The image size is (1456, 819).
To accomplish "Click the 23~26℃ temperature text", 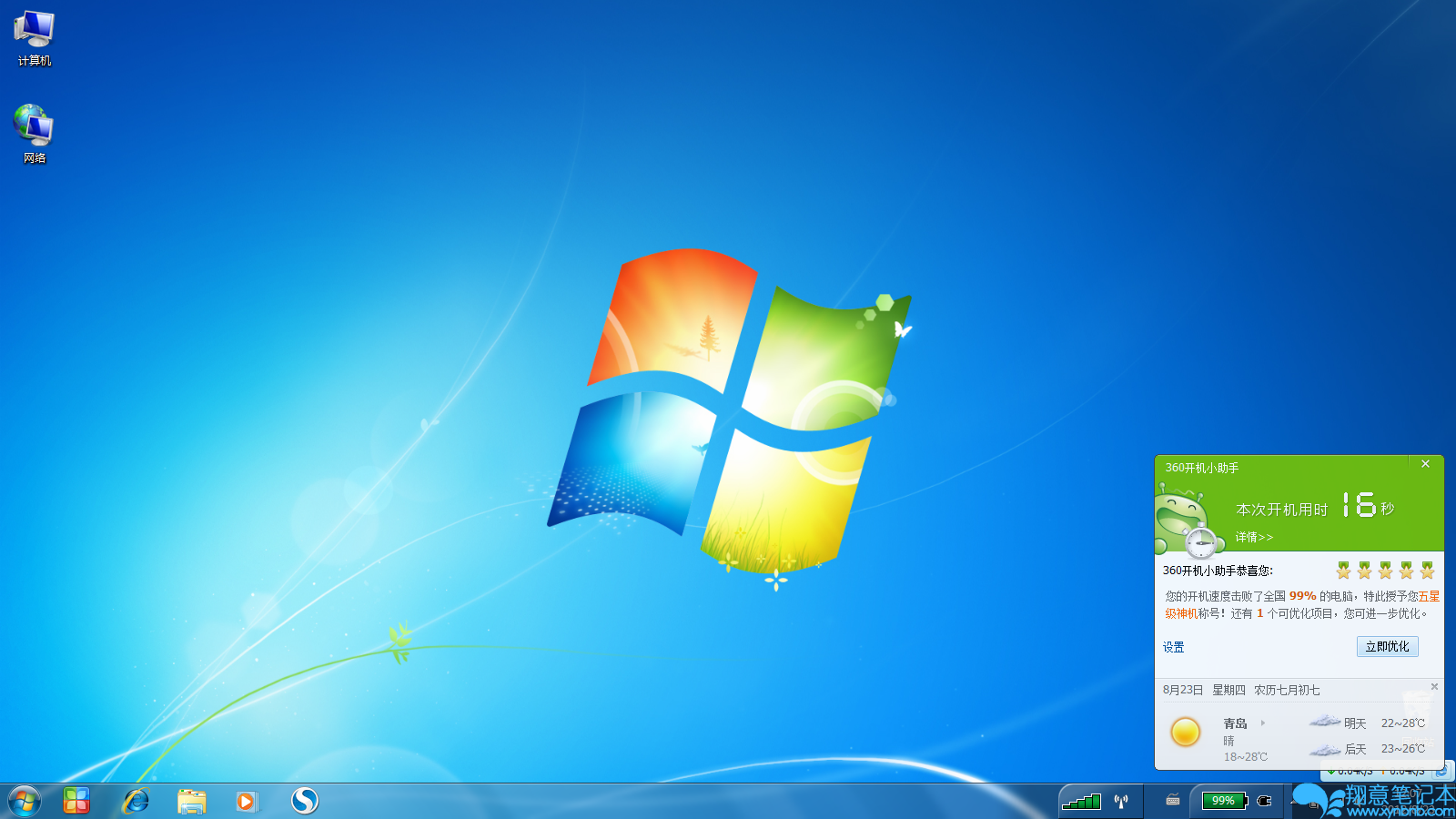I will click(x=1403, y=749).
